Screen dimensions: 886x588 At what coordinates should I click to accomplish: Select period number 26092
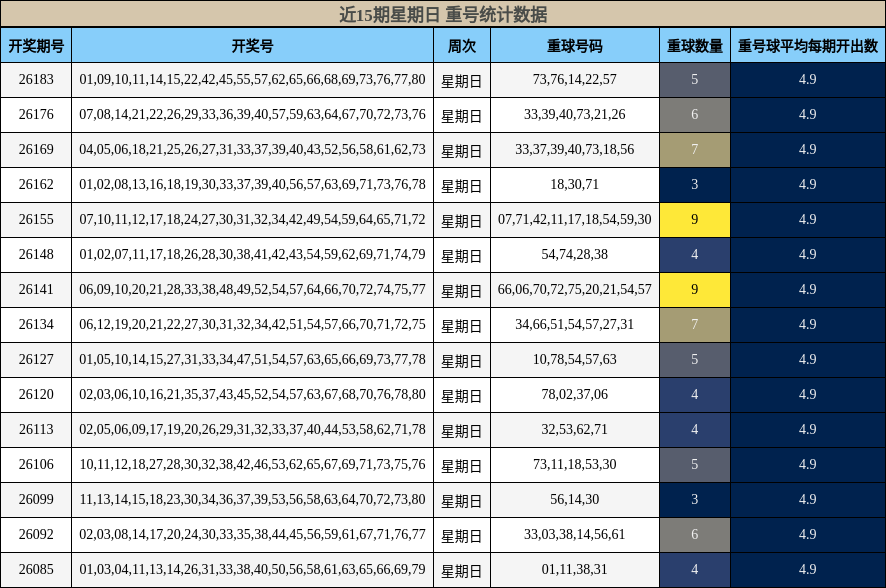coord(36,535)
